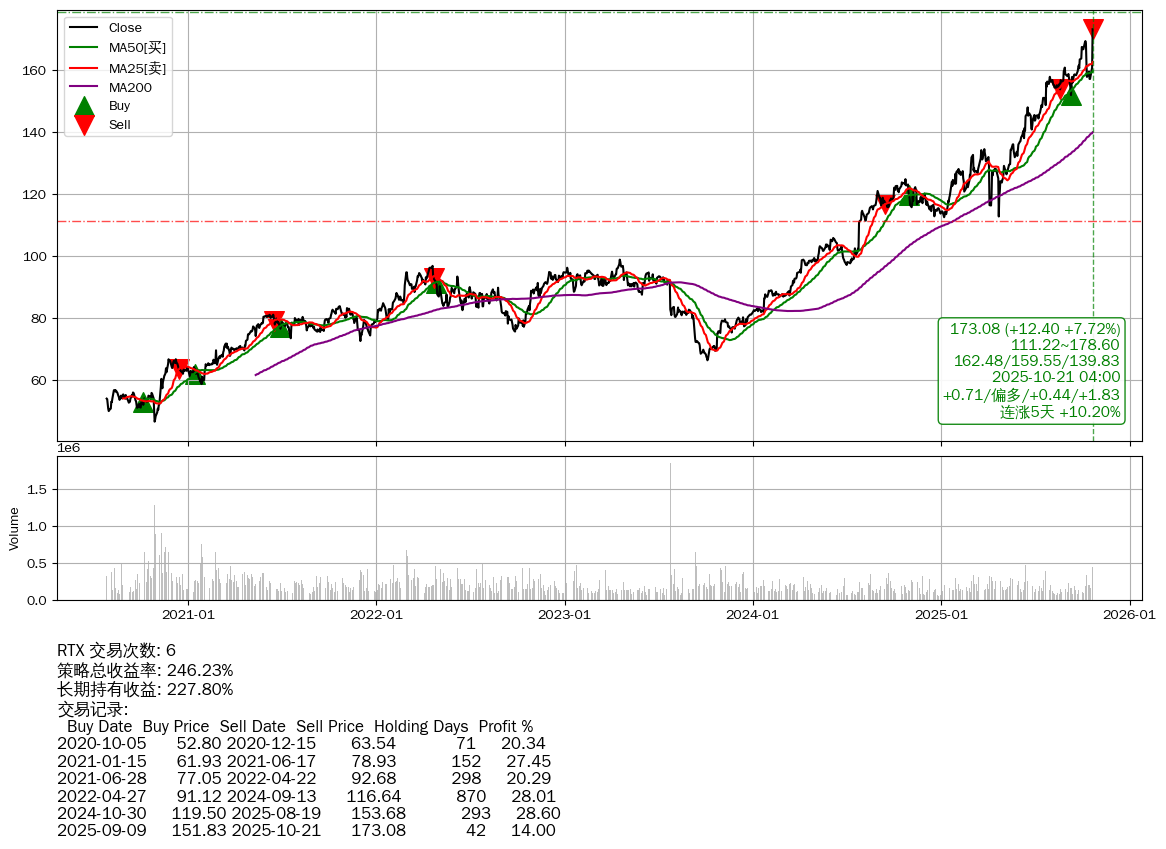This screenshot has height=849, width=1166.
Task: Click the green buy marker near late 2024
Action: point(909,195)
